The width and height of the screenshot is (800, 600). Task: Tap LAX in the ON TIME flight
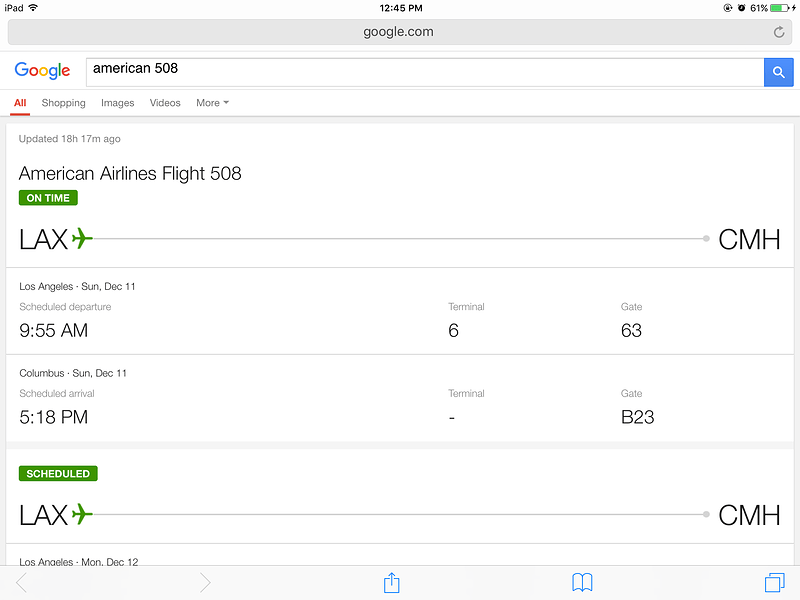tap(43, 239)
